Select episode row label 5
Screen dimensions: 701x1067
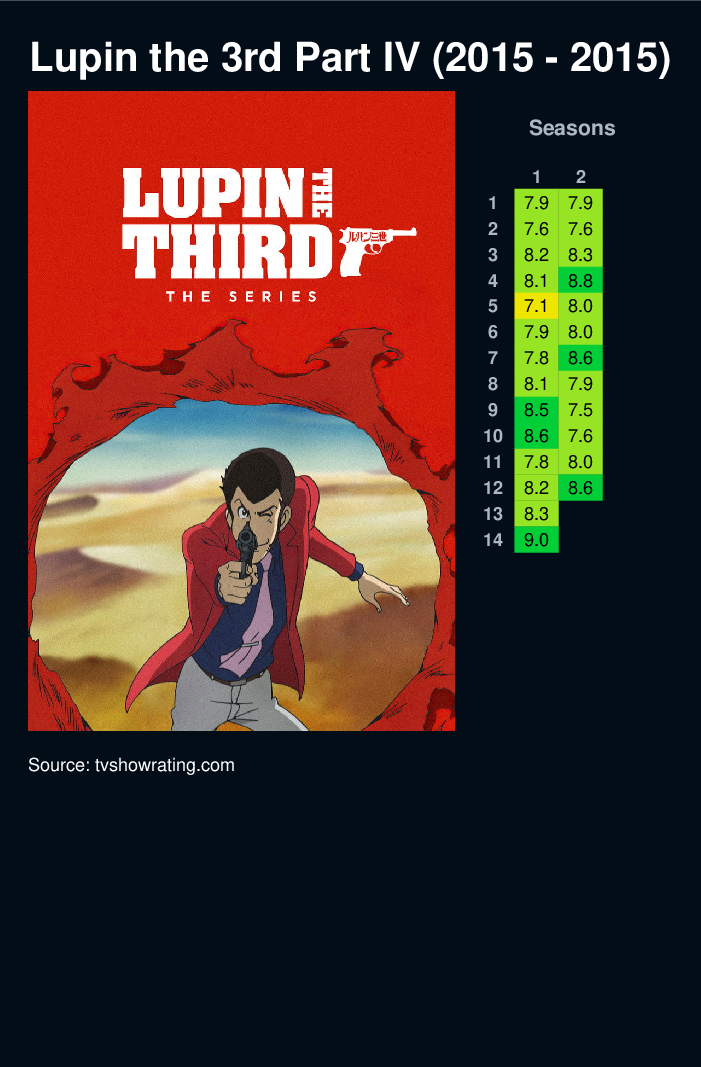click(493, 306)
